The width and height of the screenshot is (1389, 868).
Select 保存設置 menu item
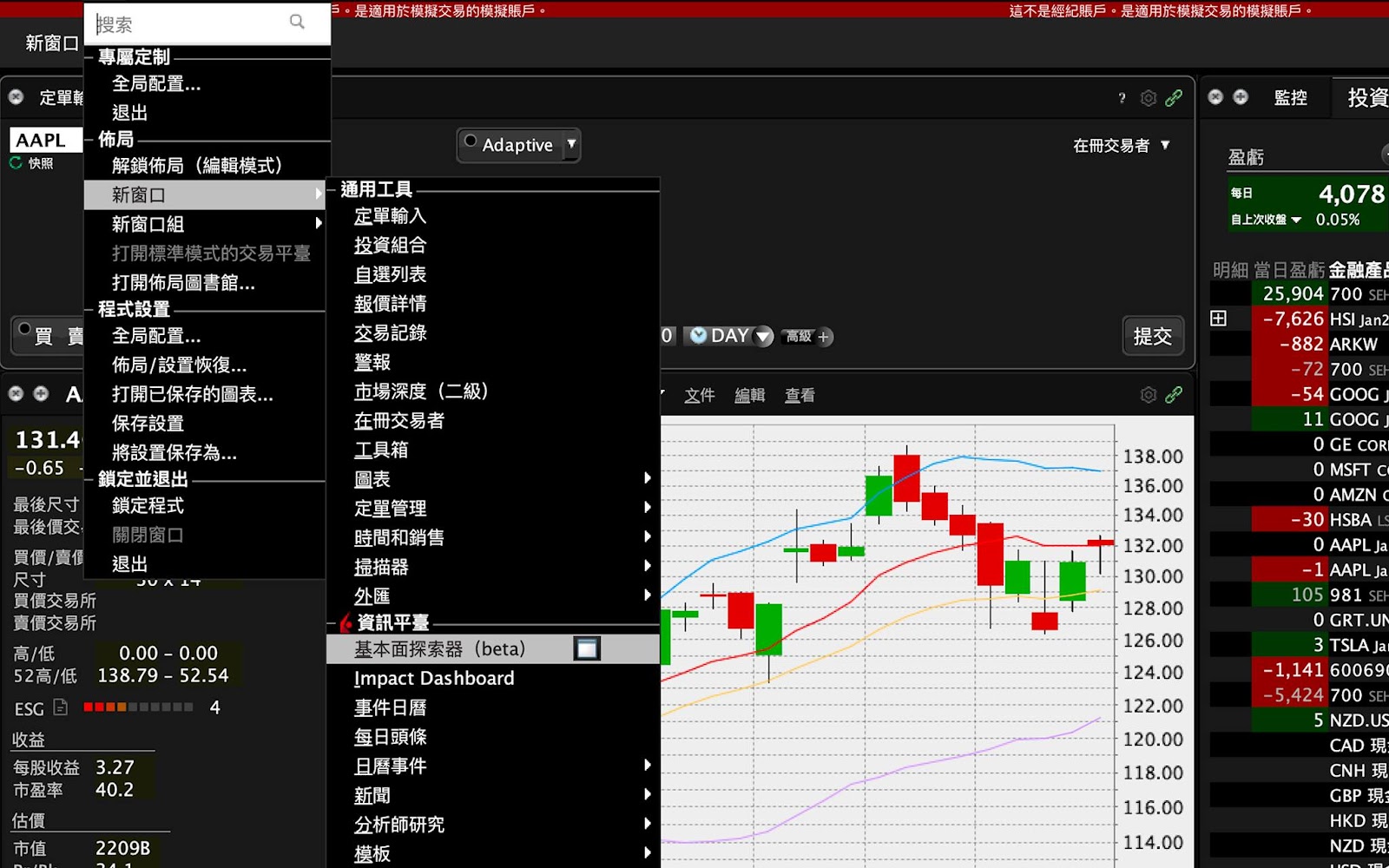coord(205,424)
